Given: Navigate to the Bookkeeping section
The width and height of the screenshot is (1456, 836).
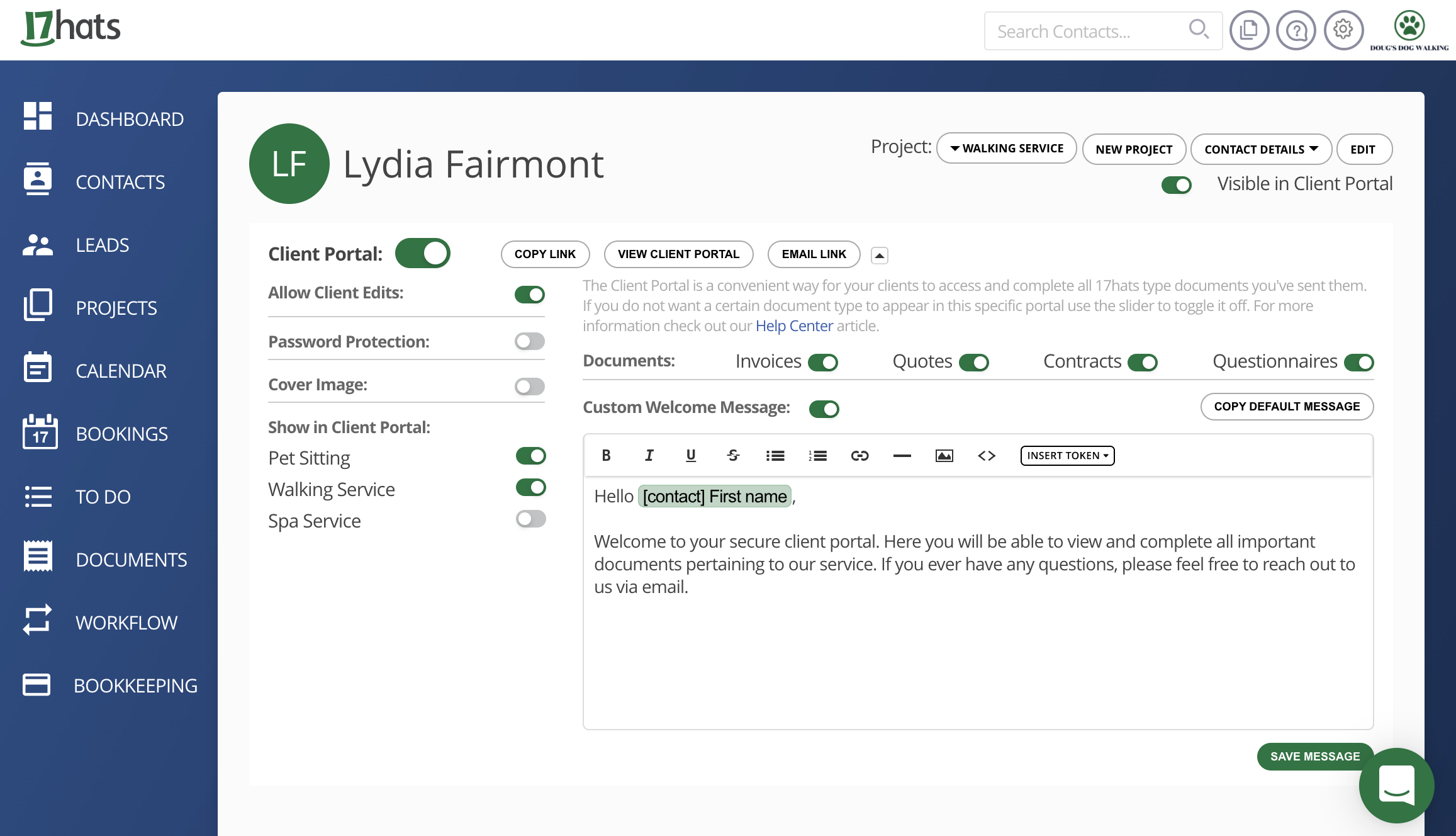Looking at the screenshot, I should coord(136,686).
